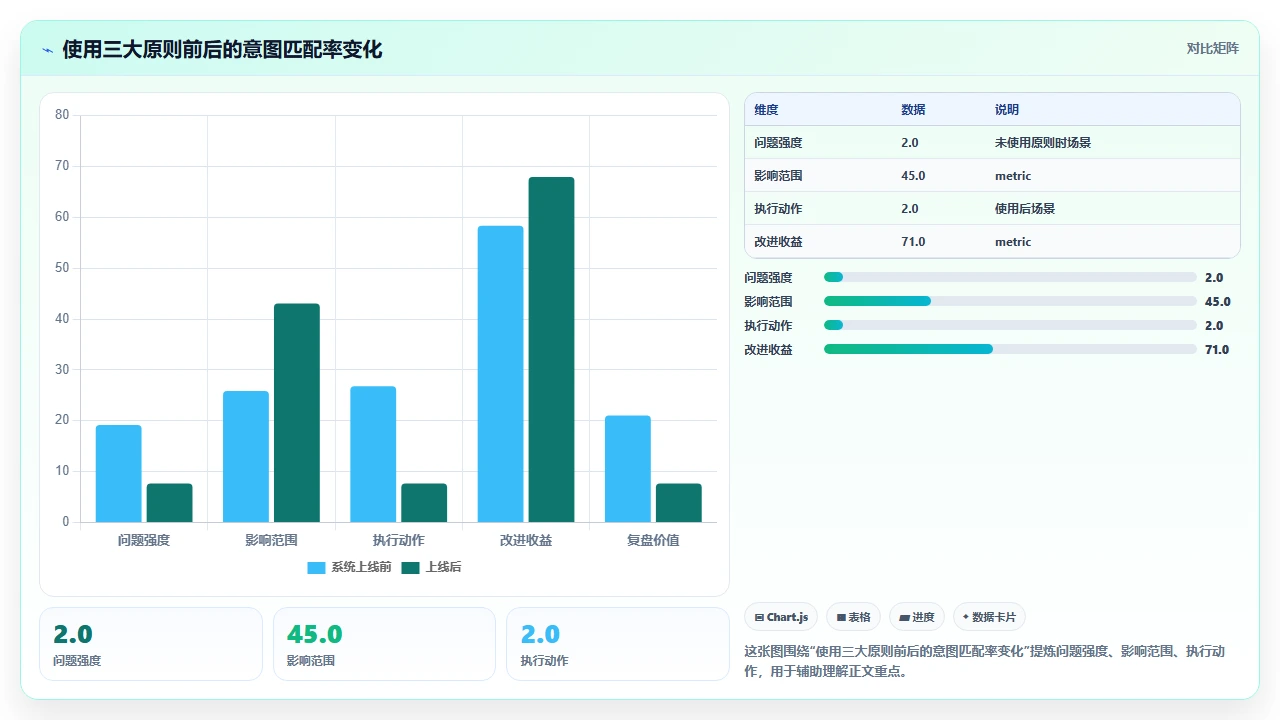
Task: Click the 改进收益 progress bar
Action: 1010,349
